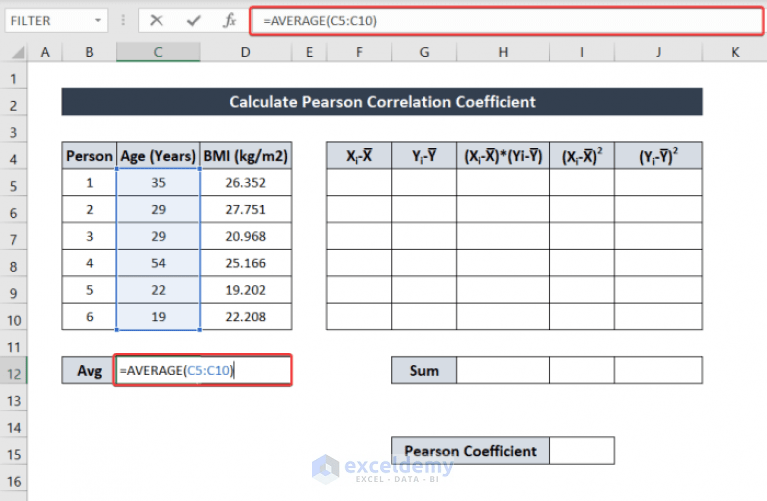
Task: Click the empty result cell beside Pearson Coefficient
Action: coord(582,451)
